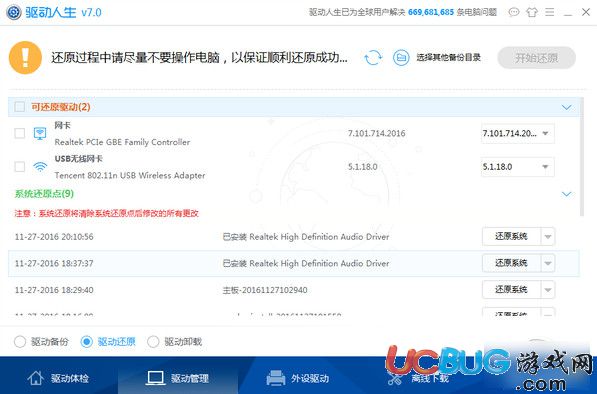Switch to the 驱动管理 tab
Image resolution: width=597 pixels, height=394 pixels.
(178, 378)
